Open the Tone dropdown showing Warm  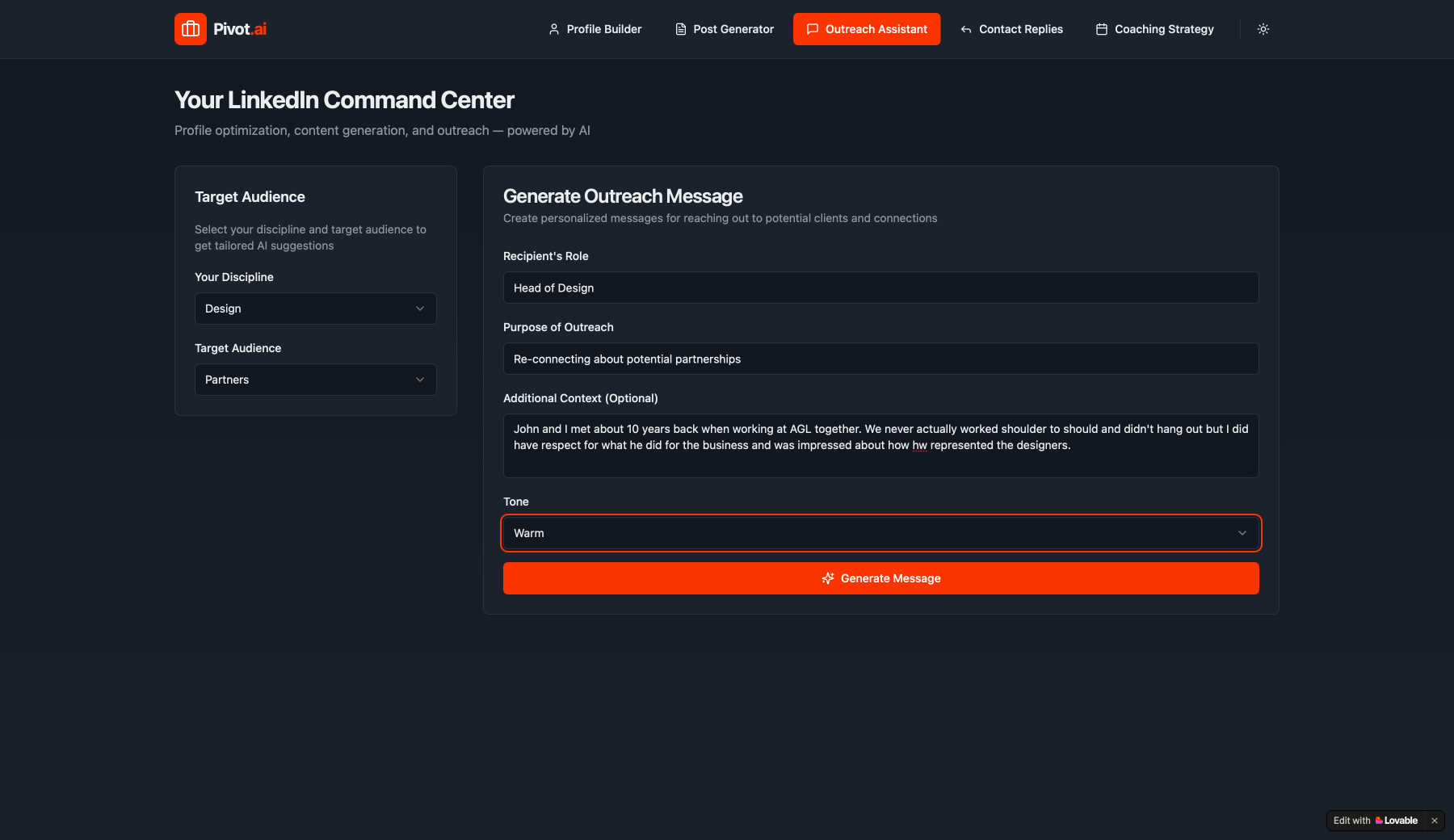pyautogui.click(x=881, y=533)
